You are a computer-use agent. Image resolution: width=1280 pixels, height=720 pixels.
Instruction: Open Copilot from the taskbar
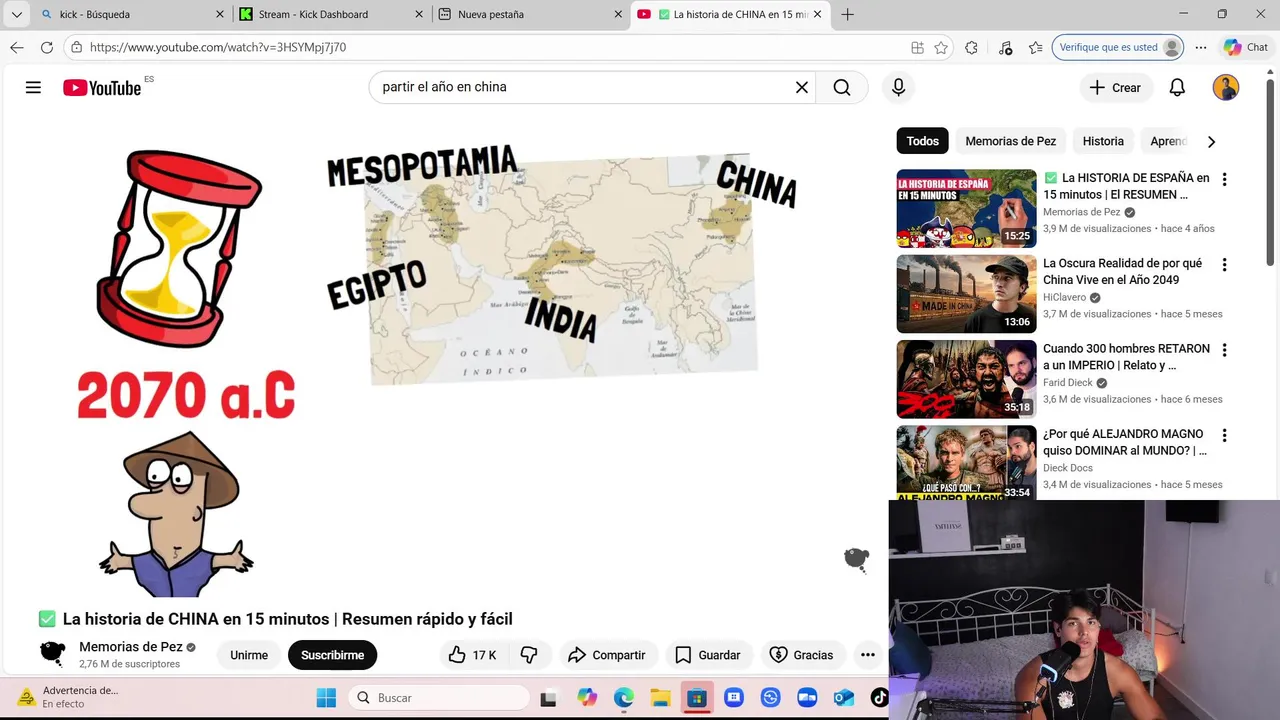[x=587, y=697]
